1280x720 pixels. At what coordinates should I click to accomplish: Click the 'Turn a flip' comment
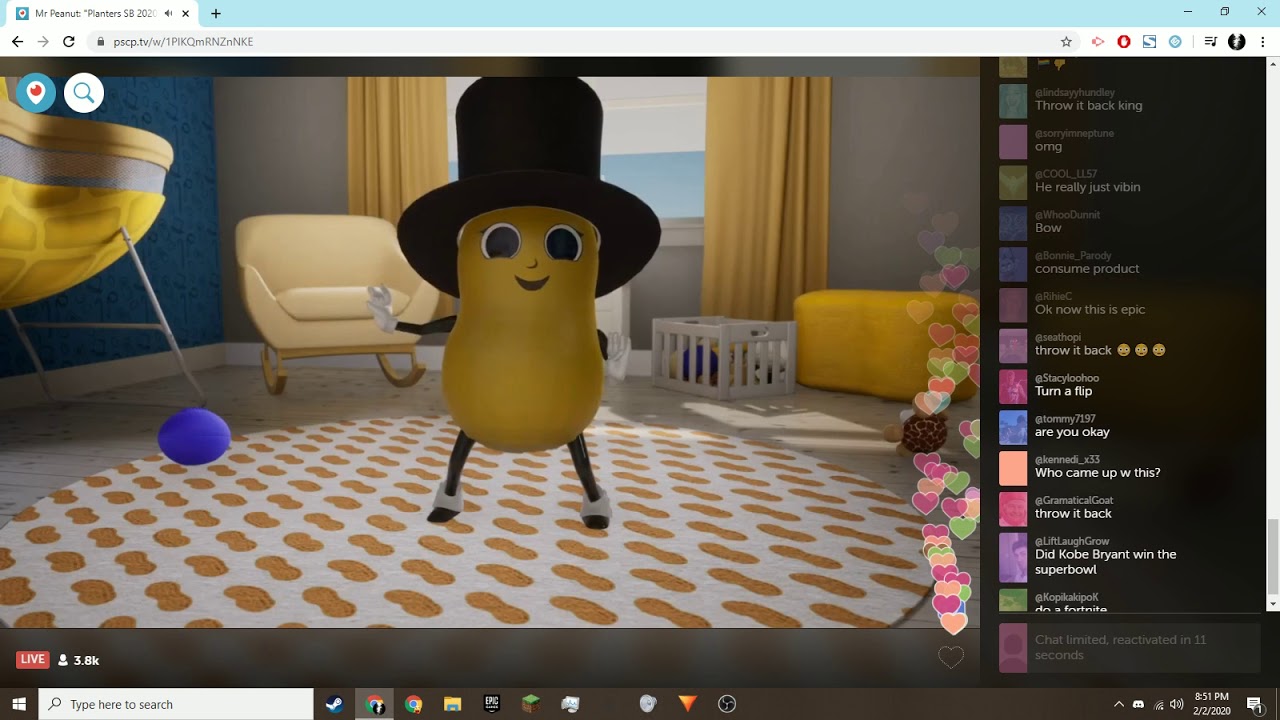[x=1063, y=392]
